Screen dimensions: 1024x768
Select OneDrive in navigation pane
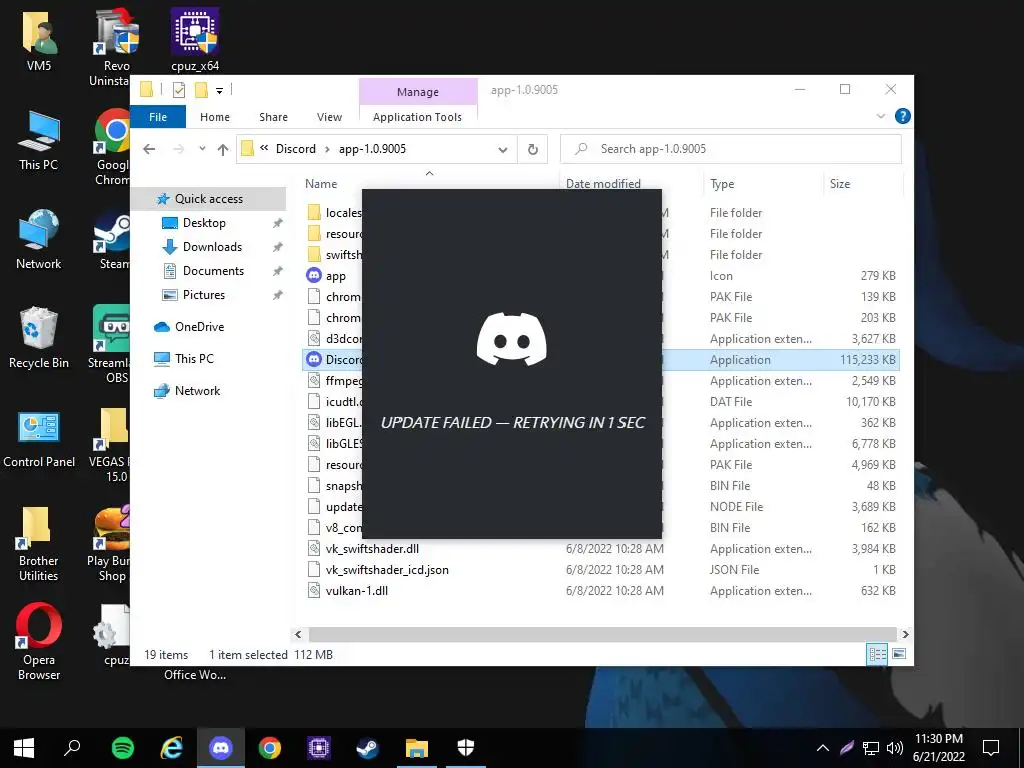point(199,327)
